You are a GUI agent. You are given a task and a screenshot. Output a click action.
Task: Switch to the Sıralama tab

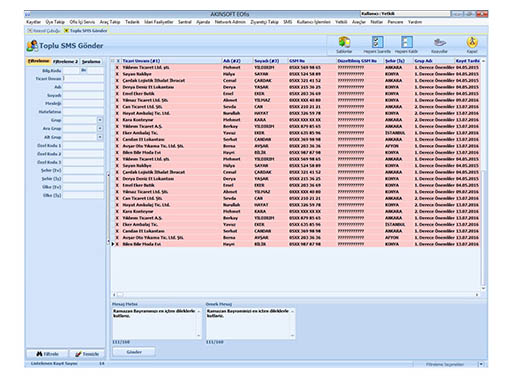tap(91, 62)
